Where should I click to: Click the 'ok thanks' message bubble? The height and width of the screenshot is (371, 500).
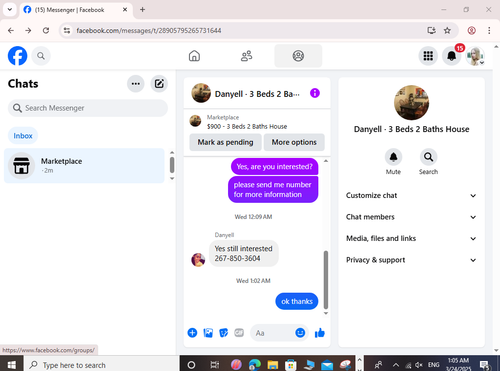tap(297, 301)
